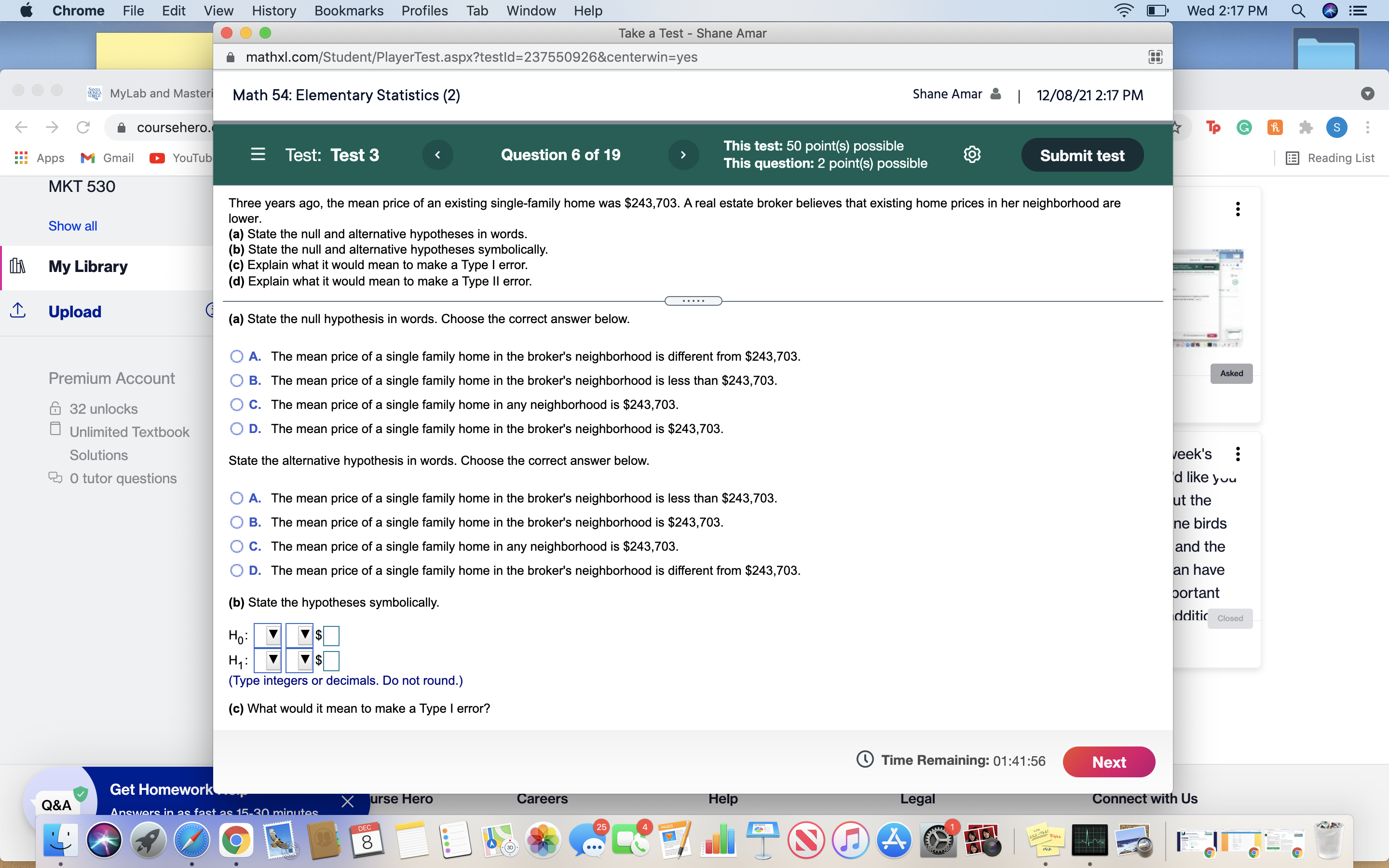Click the Next button
This screenshot has width=1389, height=868.
(1108, 761)
